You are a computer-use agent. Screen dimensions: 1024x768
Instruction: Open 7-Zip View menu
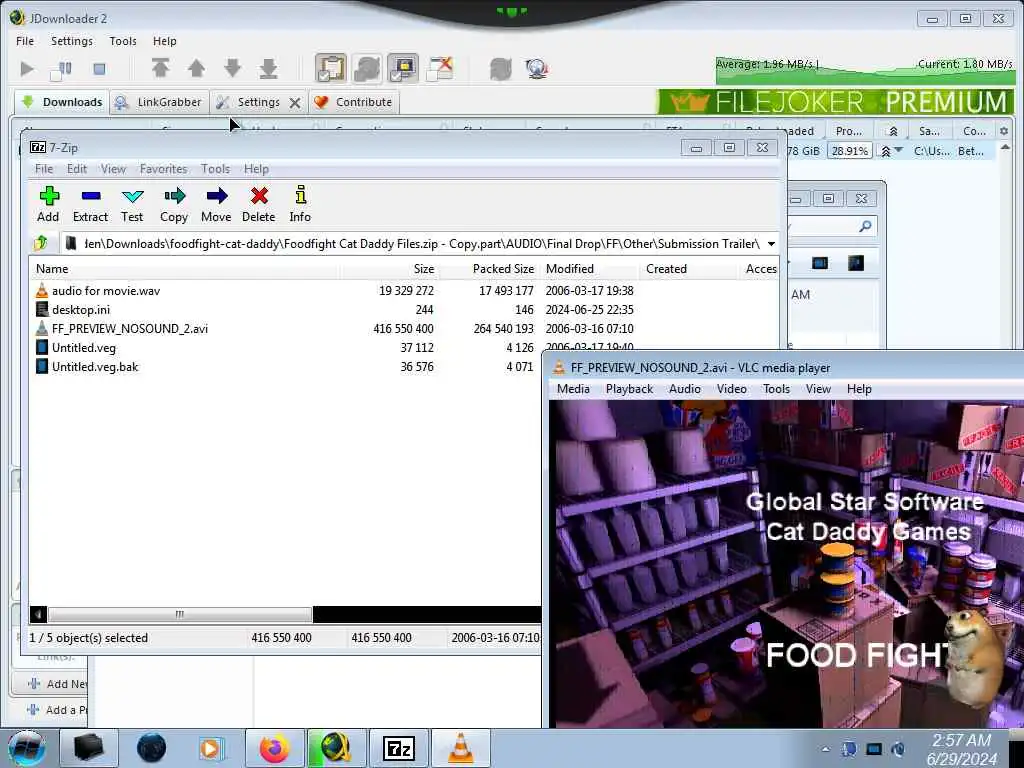pyautogui.click(x=113, y=169)
